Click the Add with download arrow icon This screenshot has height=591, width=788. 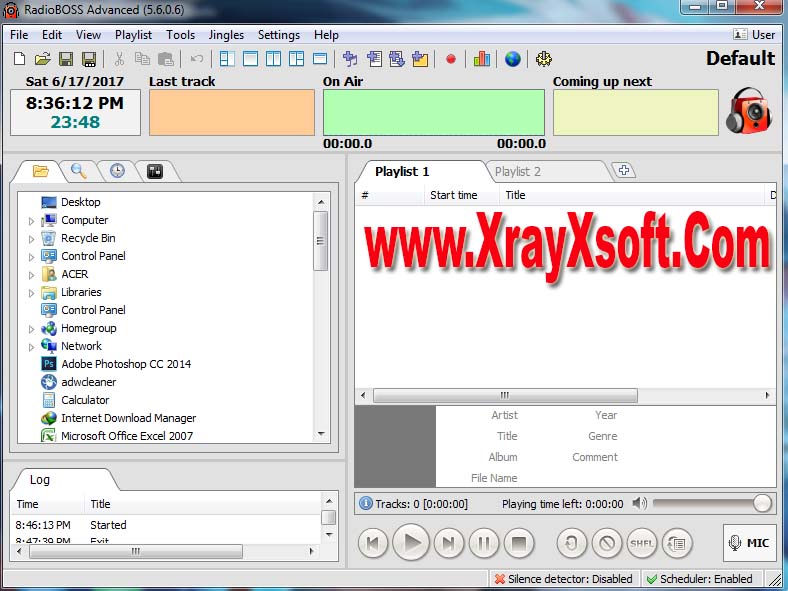click(x=397, y=59)
